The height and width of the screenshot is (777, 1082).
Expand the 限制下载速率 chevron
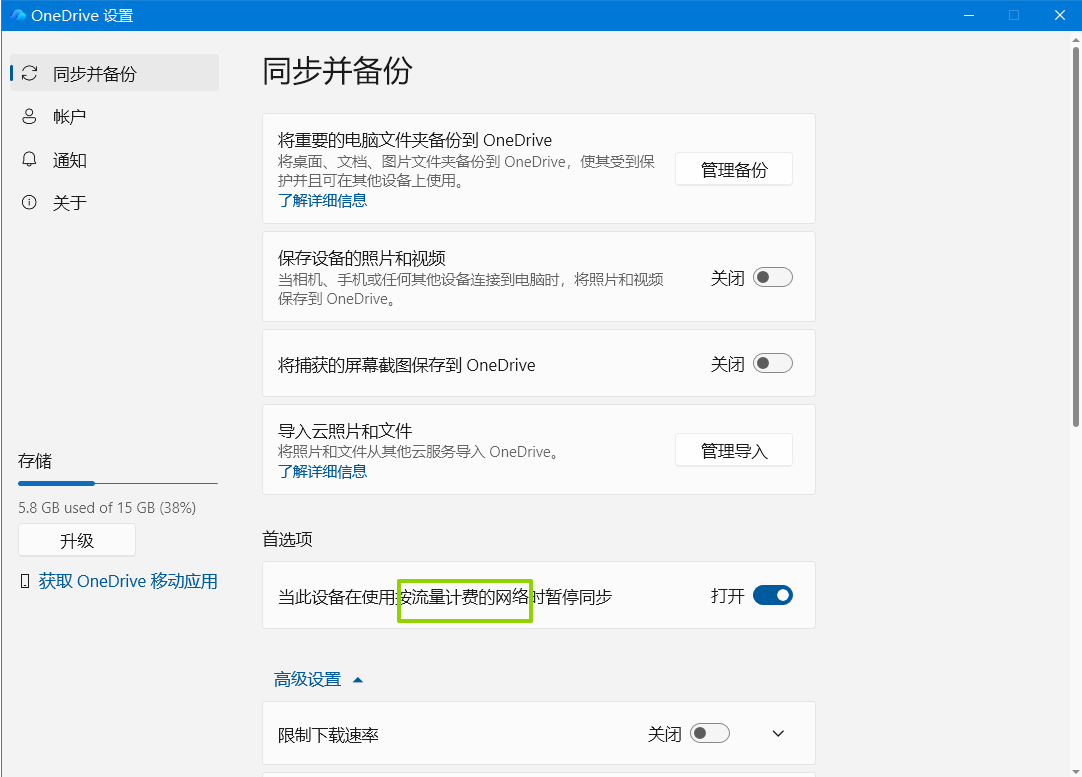(x=778, y=734)
